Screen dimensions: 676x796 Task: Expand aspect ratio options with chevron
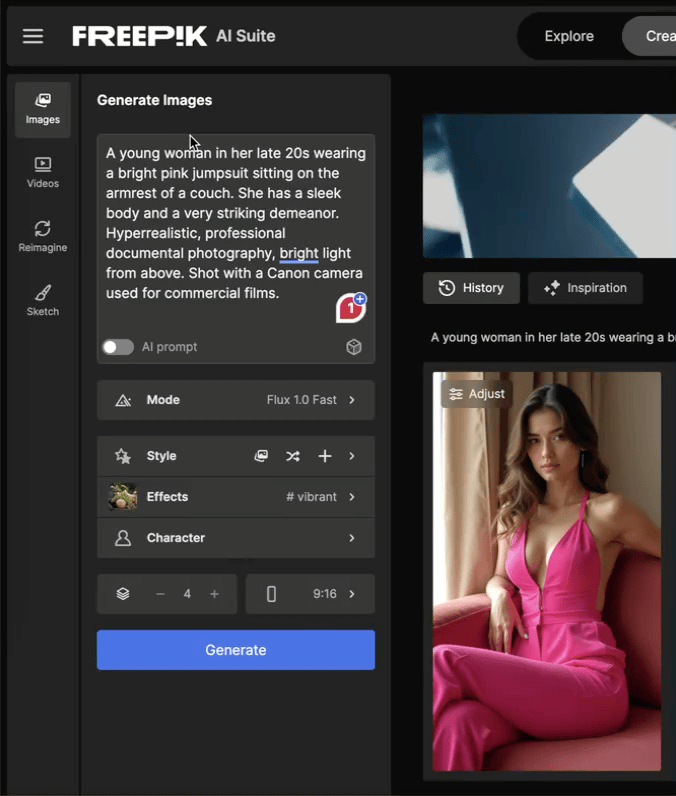pyautogui.click(x=352, y=594)
